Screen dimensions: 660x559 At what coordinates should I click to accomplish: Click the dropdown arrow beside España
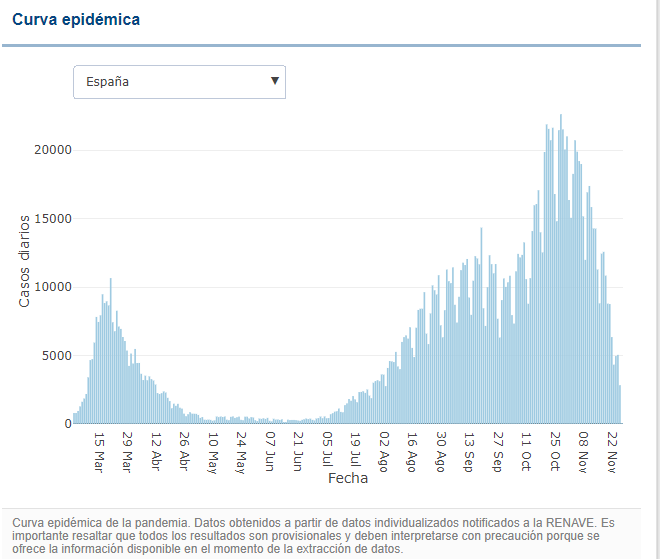[275, 82]
